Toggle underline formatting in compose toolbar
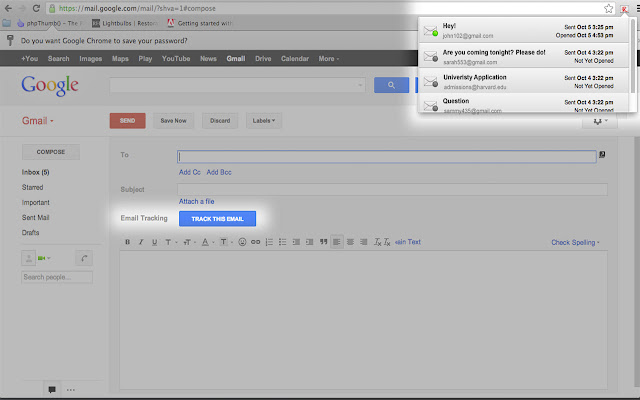Screen dimensions: 640x400 154,242
